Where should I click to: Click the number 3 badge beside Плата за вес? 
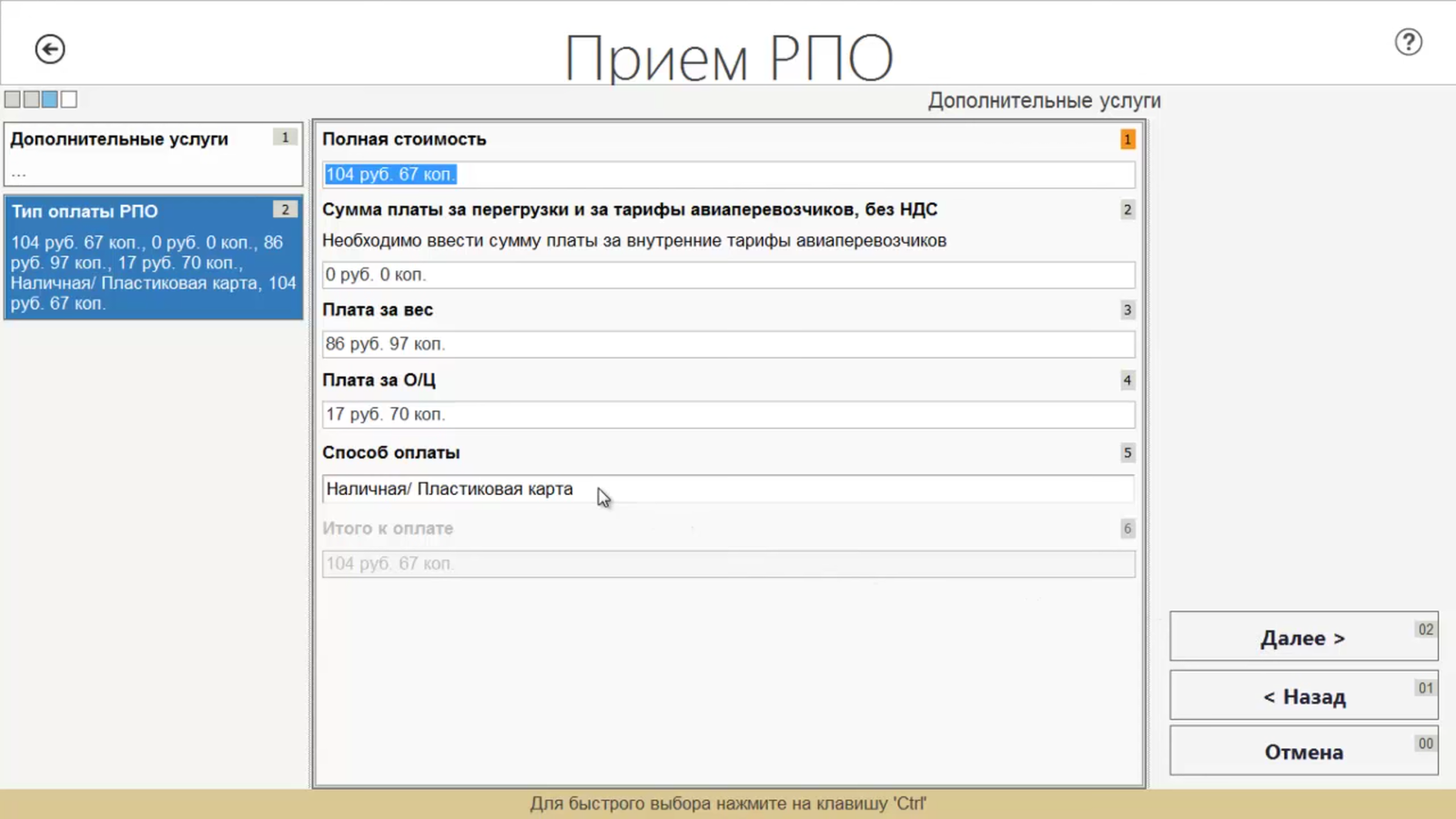(x=1127, y=309)
